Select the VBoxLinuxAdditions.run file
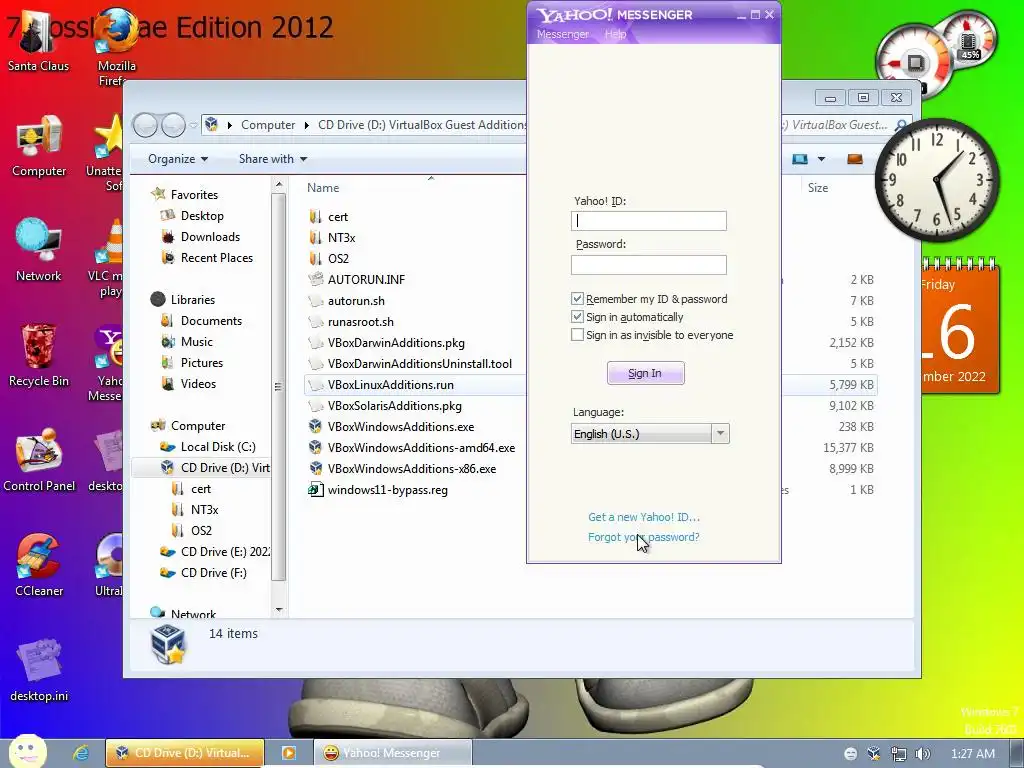The width and height of the screenshot is (1024, 768). click(391, 385)
